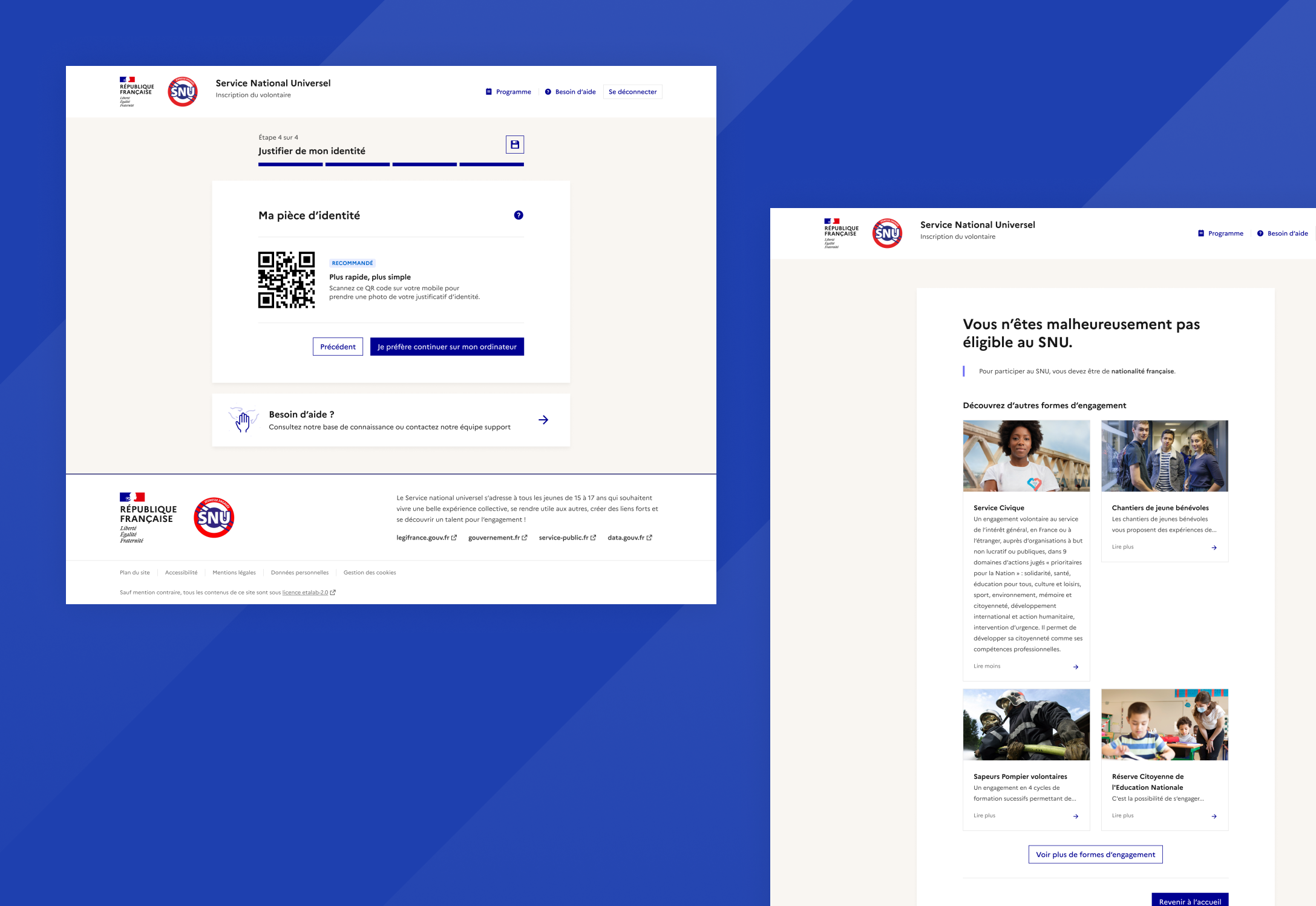Collapse the Service Civique text with Lire moins
The height and width of the screenshot is (906, 1316).
pyautogui.click(x=987, y=666)
